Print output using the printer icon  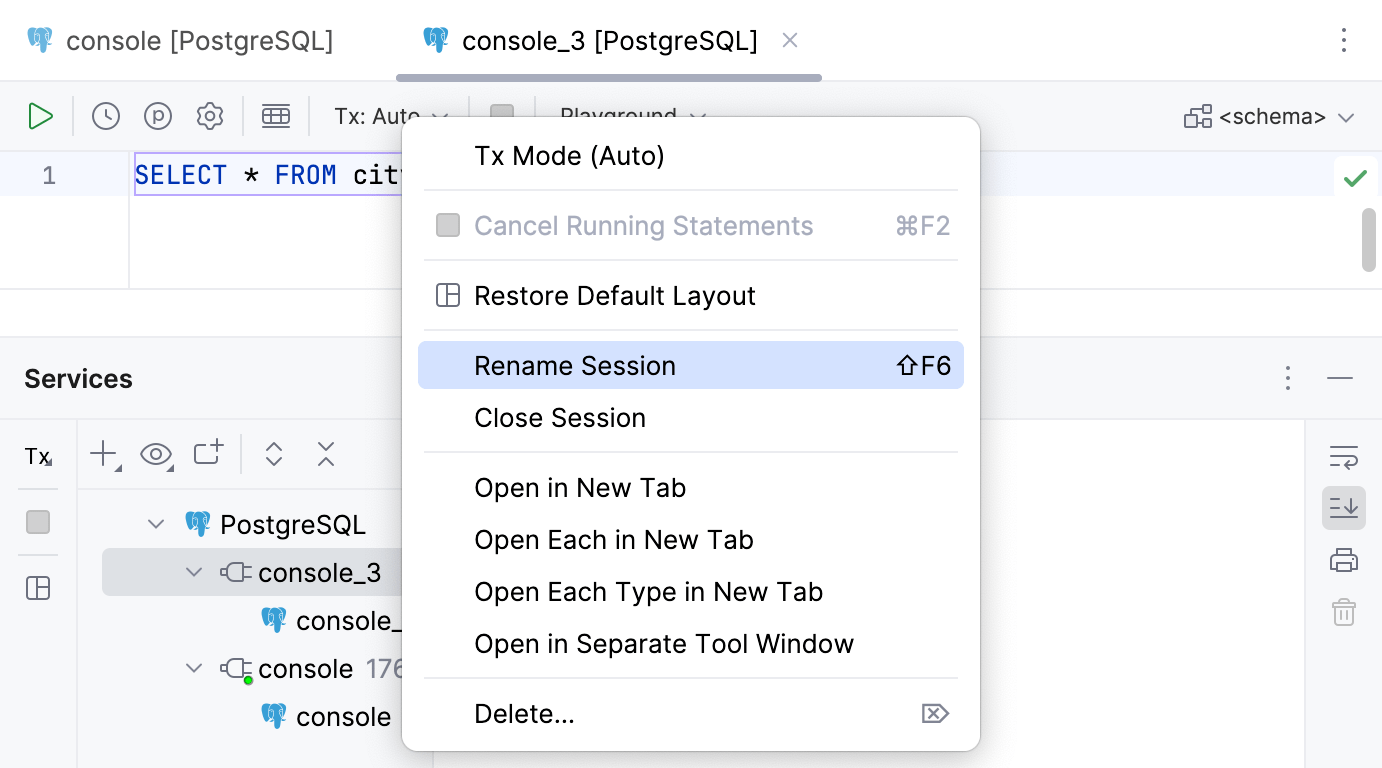(1343, 560)
